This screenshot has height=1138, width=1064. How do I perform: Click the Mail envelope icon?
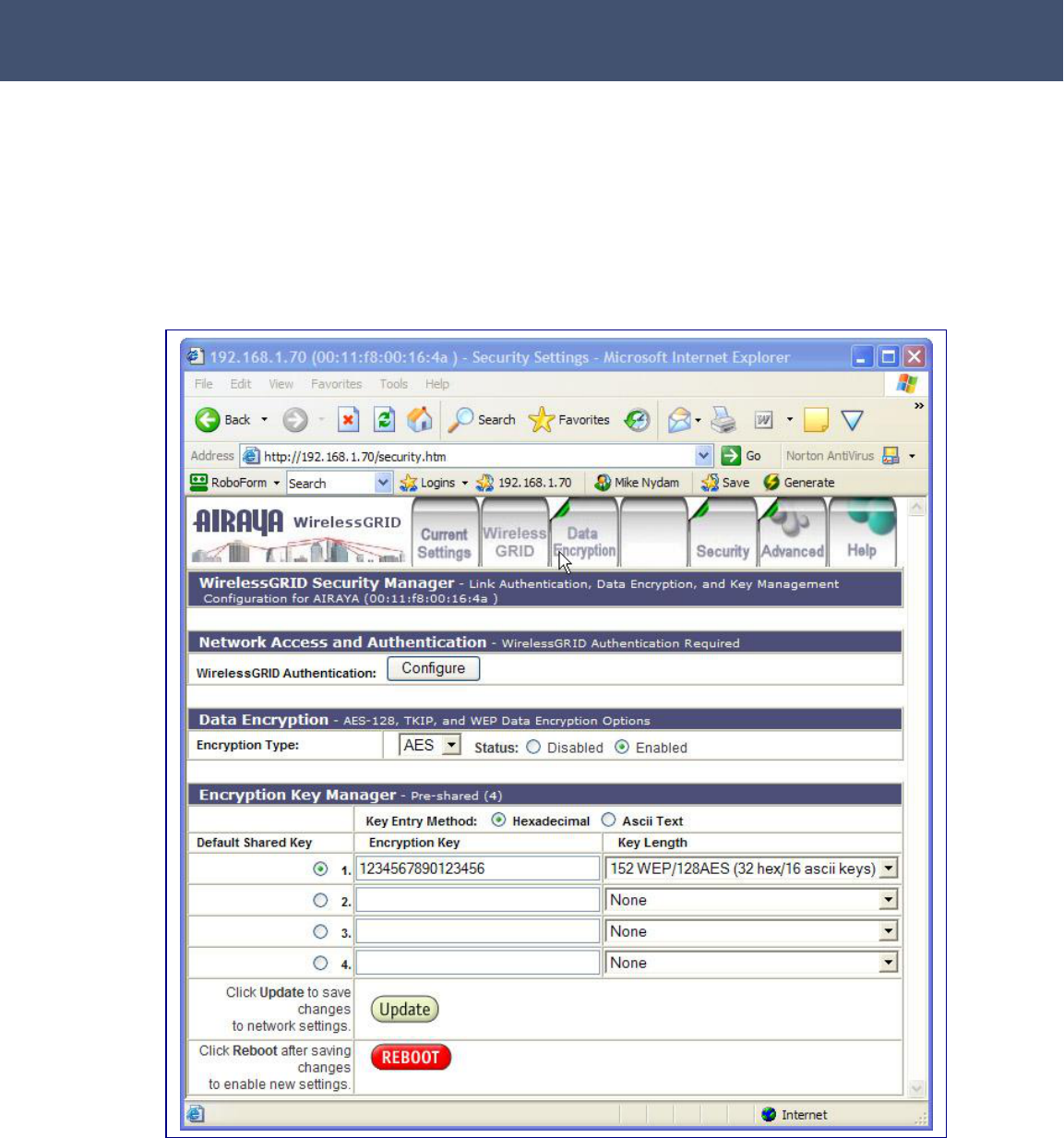click(x=680, y=420)
